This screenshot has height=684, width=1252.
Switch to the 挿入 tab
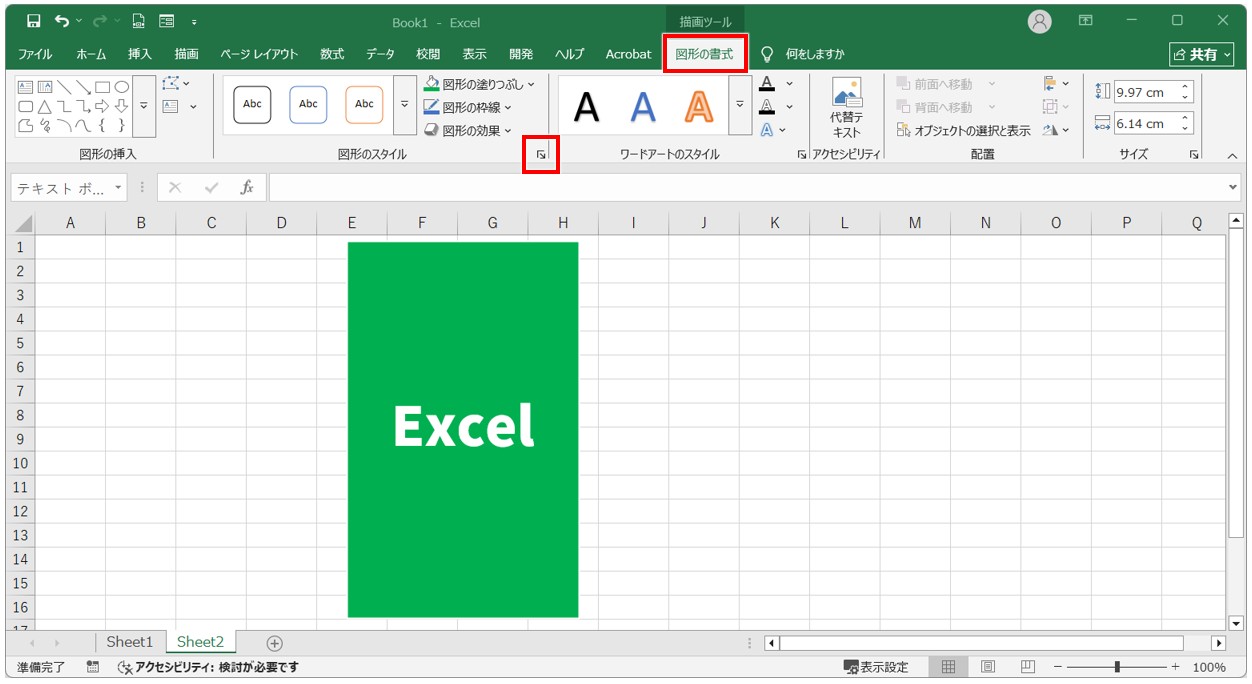[140, 54]
